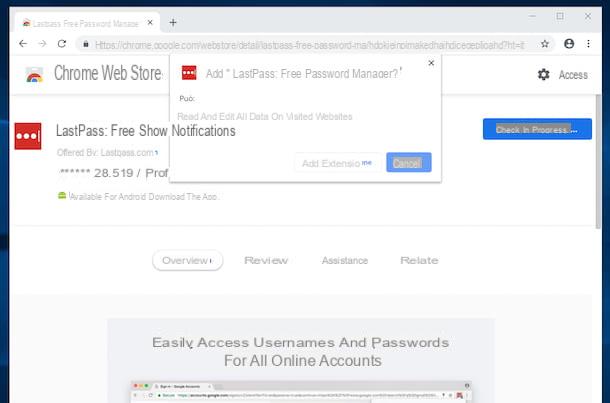Click the Chrome Web Store title text
Viewport: 610px width, 403px height.
tap(108, 73)
